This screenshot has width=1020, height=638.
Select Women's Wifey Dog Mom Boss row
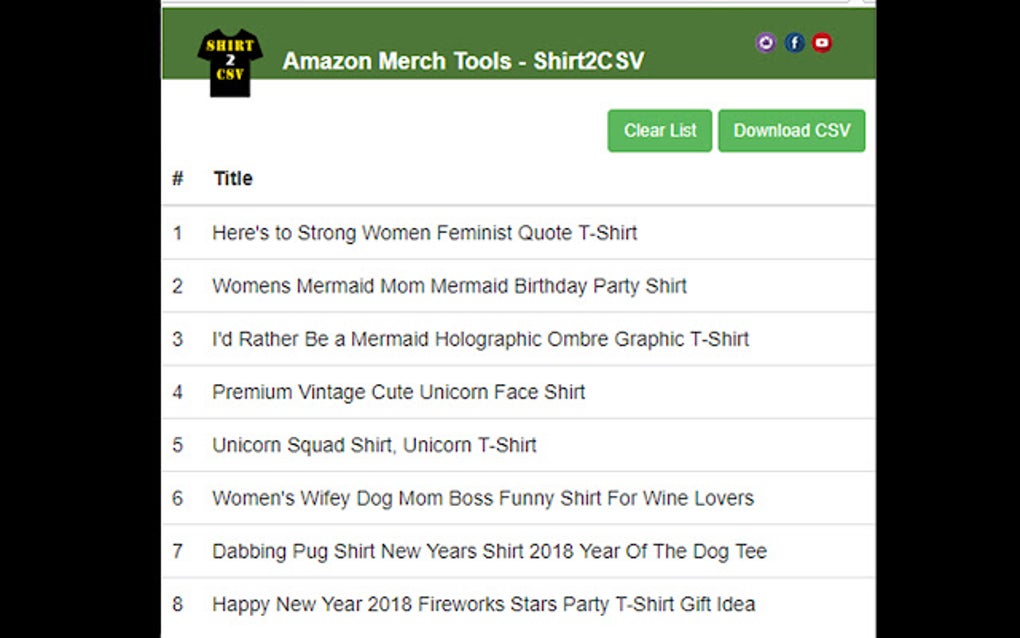pyautogui.click(x=482, y=498)
